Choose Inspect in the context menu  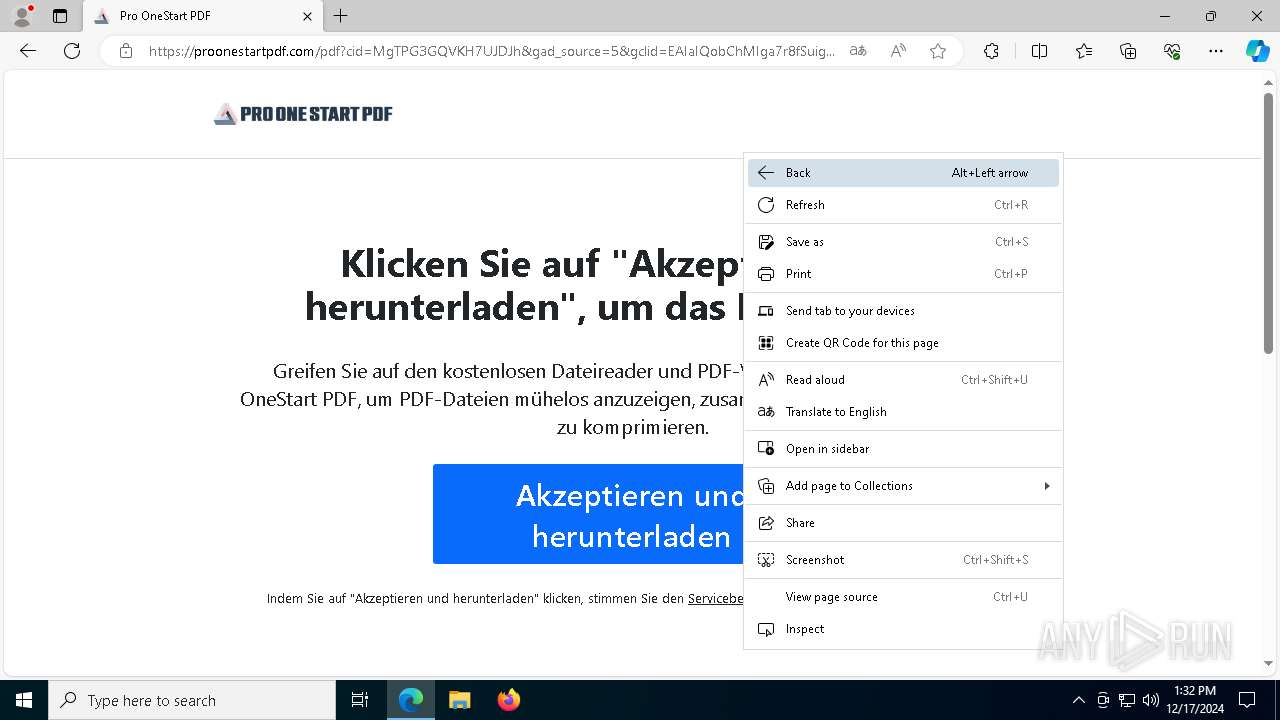pos(903,629)
